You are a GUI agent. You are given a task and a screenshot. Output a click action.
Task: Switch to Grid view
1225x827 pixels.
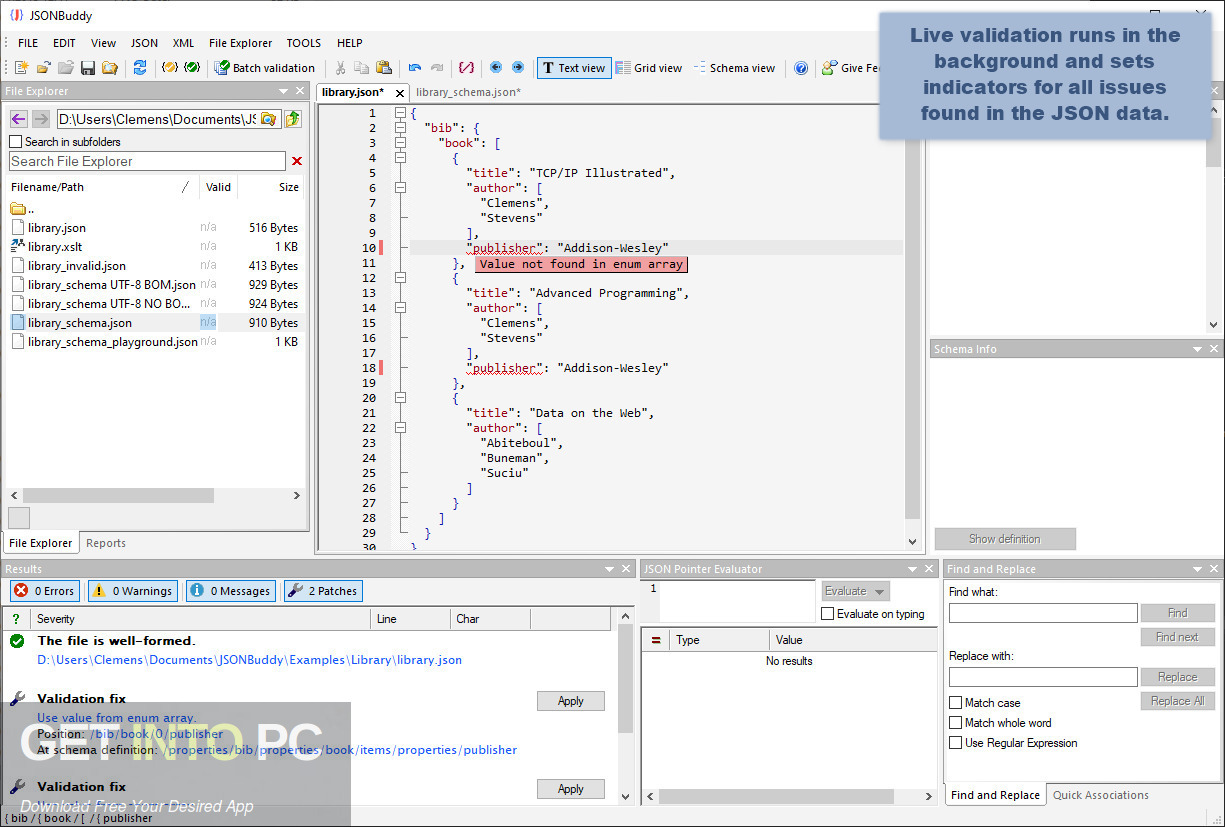coord(649,68)
